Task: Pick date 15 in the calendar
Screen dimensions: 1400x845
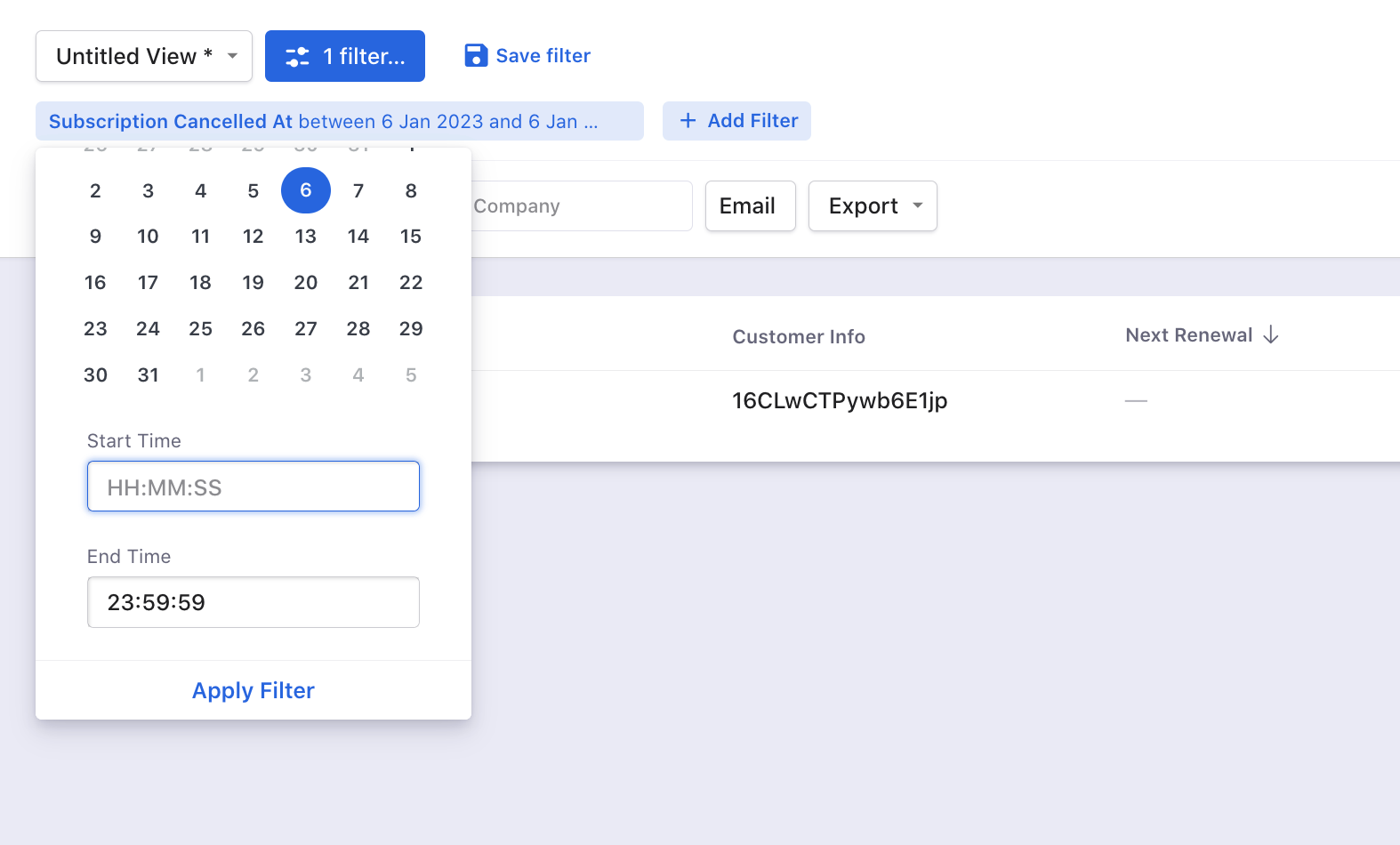Action: coord(411,237)
